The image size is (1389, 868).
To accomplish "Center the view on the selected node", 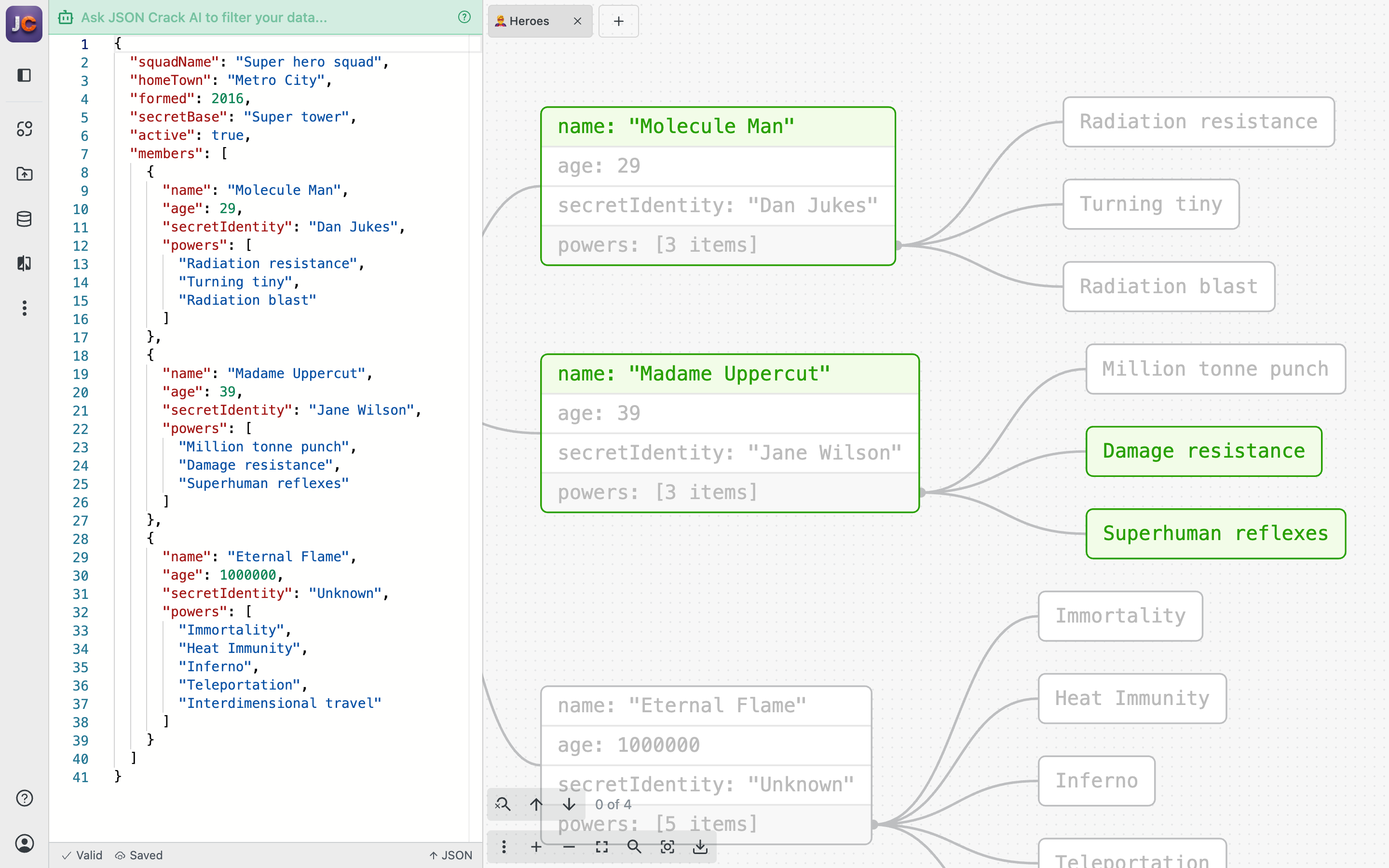I will 667,846.
